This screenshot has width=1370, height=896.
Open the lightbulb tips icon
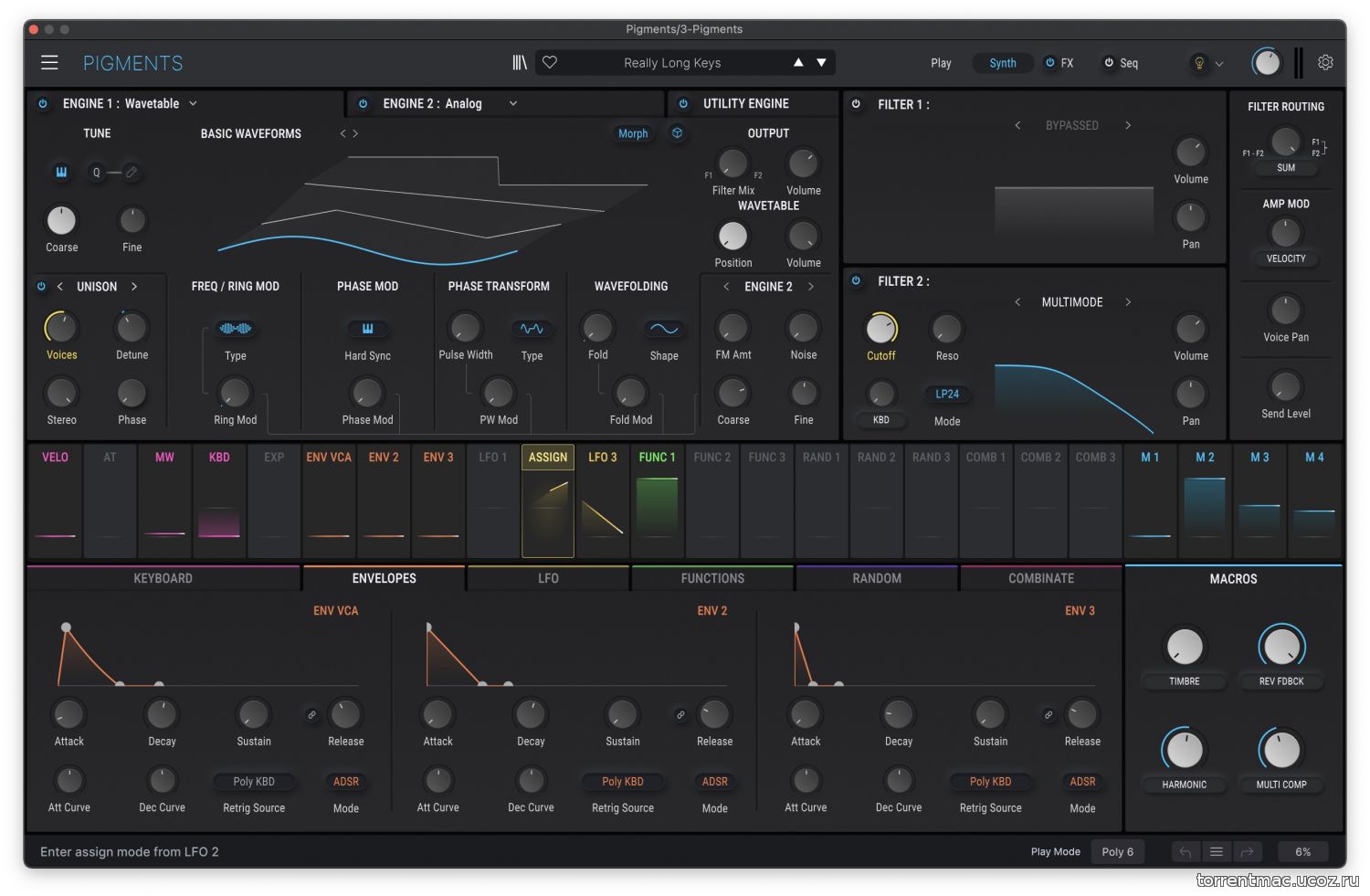(x=1199, y=63)
